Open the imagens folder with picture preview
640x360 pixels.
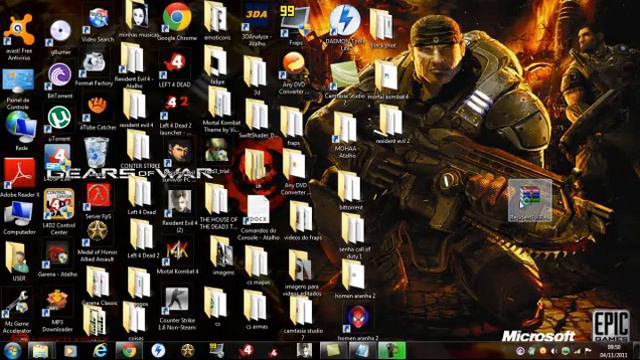tap(222, 252)
